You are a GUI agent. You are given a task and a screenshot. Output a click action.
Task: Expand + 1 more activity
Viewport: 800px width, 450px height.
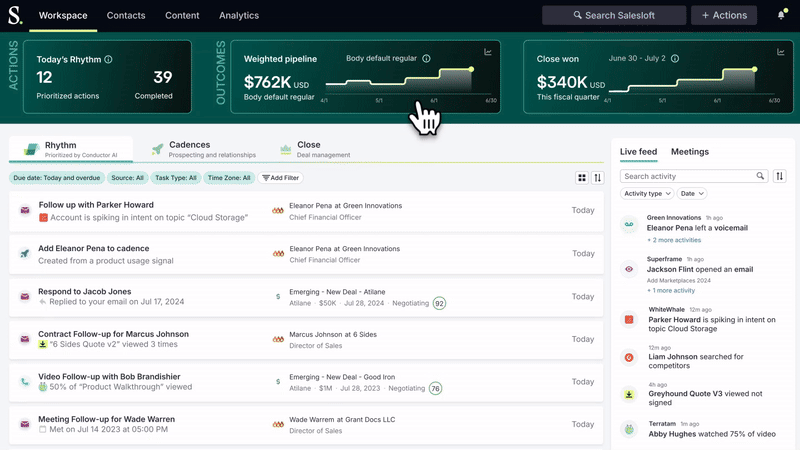[x=671, y=290]
